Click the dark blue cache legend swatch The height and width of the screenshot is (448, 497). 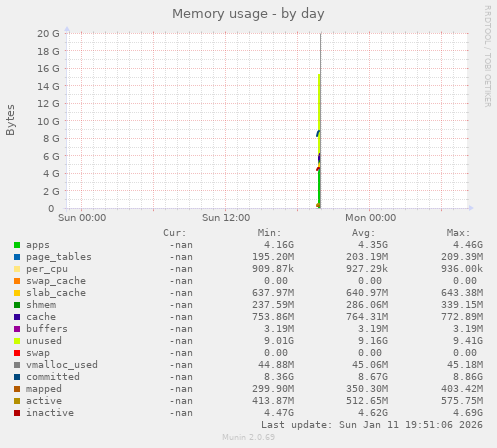click(17, 317)
